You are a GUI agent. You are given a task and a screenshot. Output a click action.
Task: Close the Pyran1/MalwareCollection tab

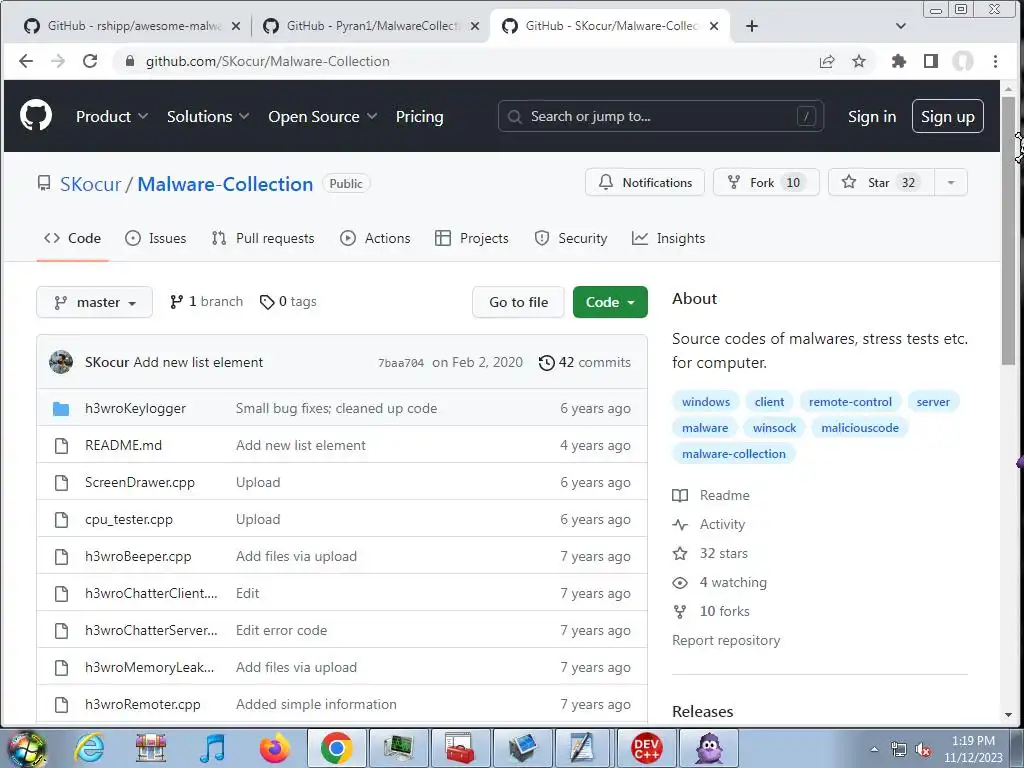[x=475, y=26]
